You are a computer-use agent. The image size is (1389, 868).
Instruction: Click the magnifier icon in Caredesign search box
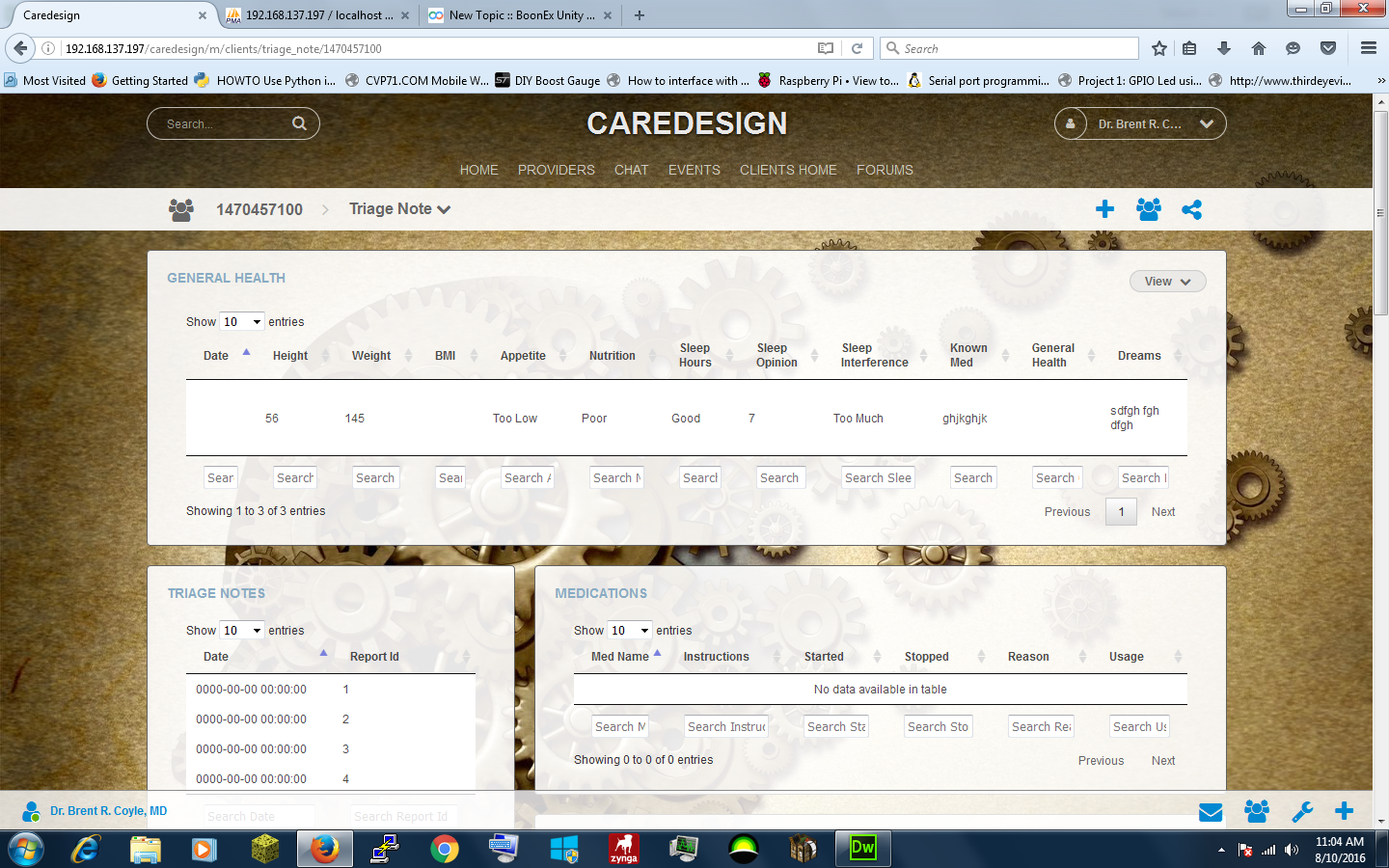[299, 123]
